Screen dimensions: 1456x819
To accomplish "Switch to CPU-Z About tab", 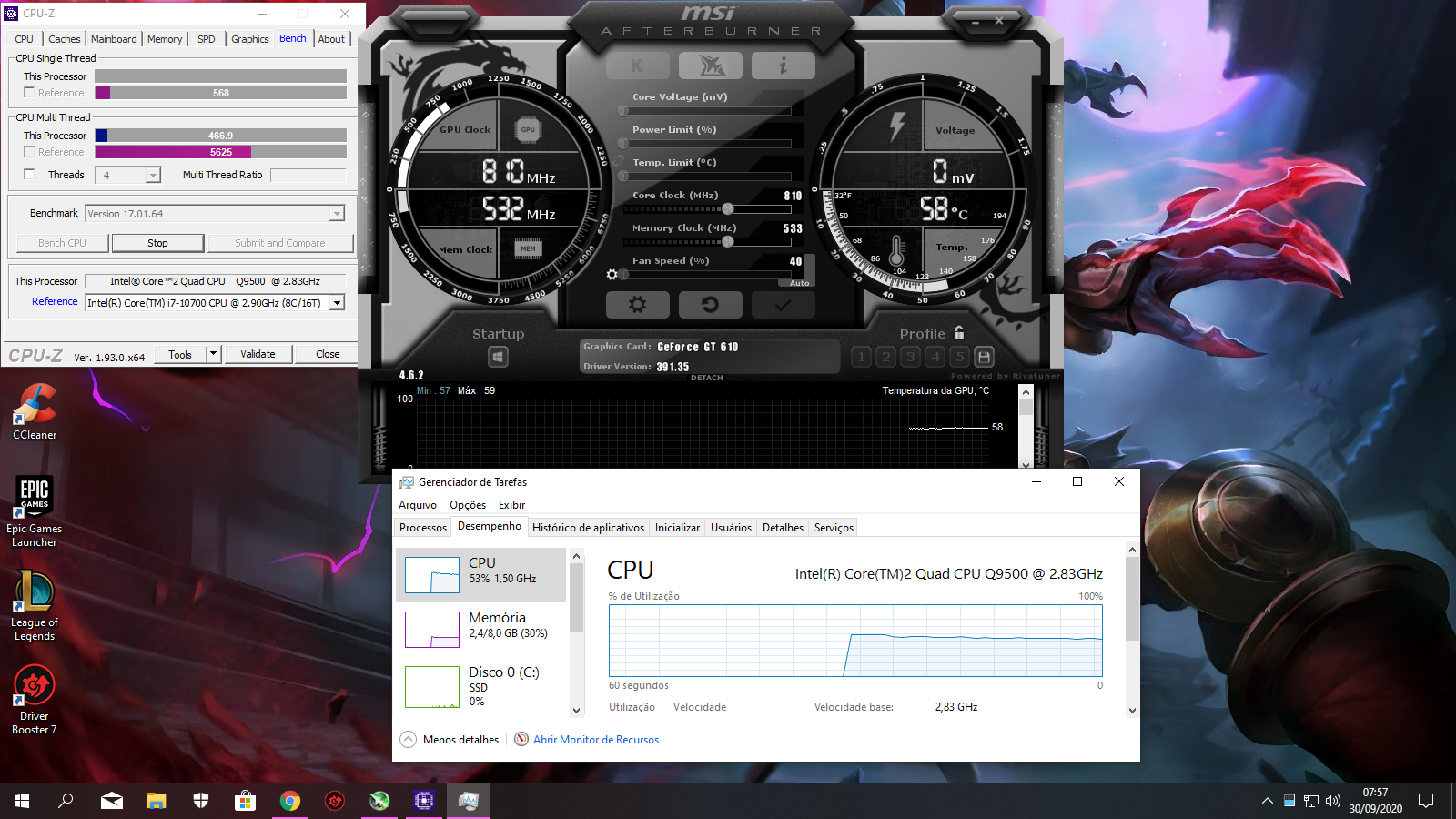I will pos(331,39).
